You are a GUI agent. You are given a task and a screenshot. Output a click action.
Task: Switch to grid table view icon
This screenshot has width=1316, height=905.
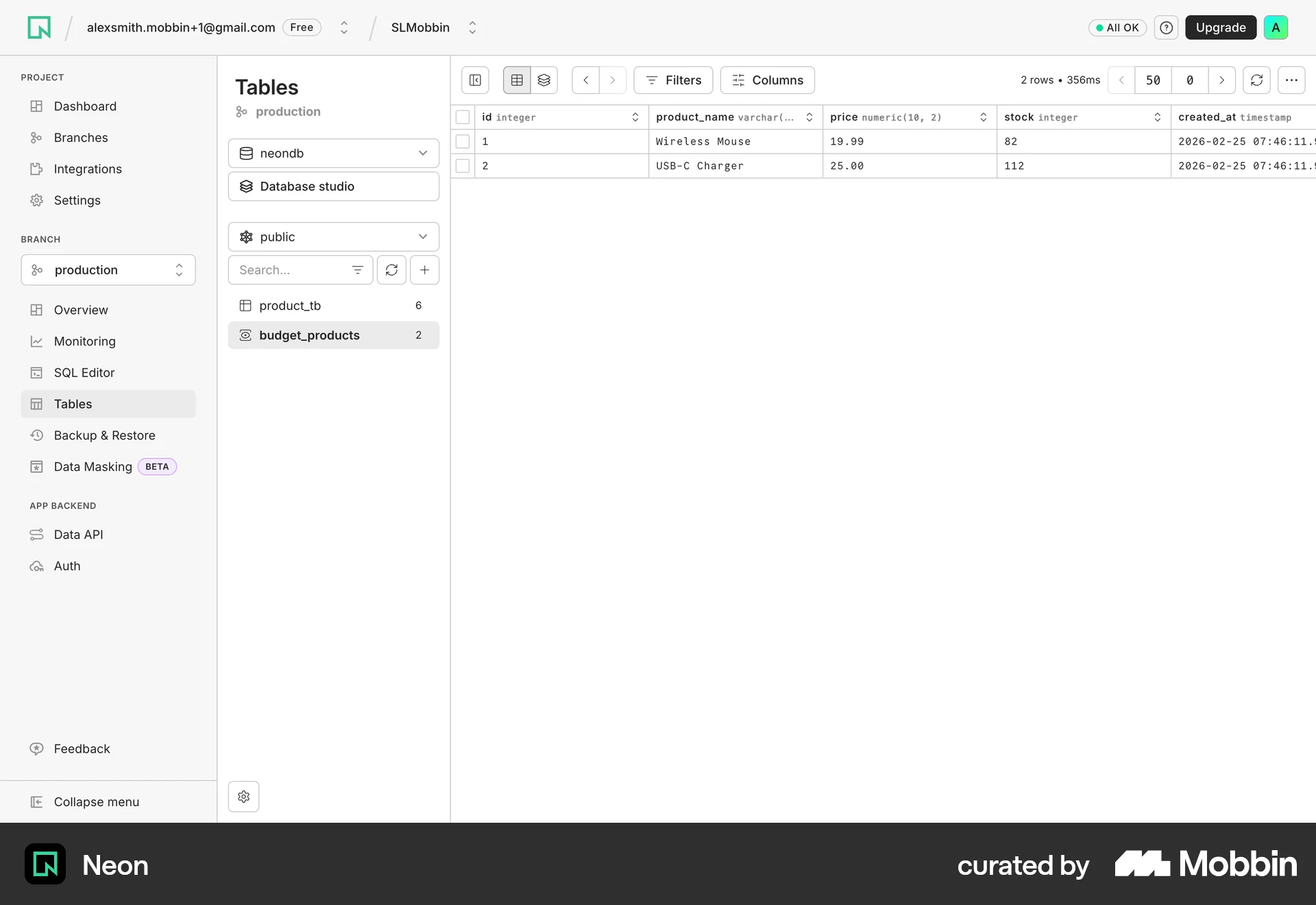click(x=517, y=80)
